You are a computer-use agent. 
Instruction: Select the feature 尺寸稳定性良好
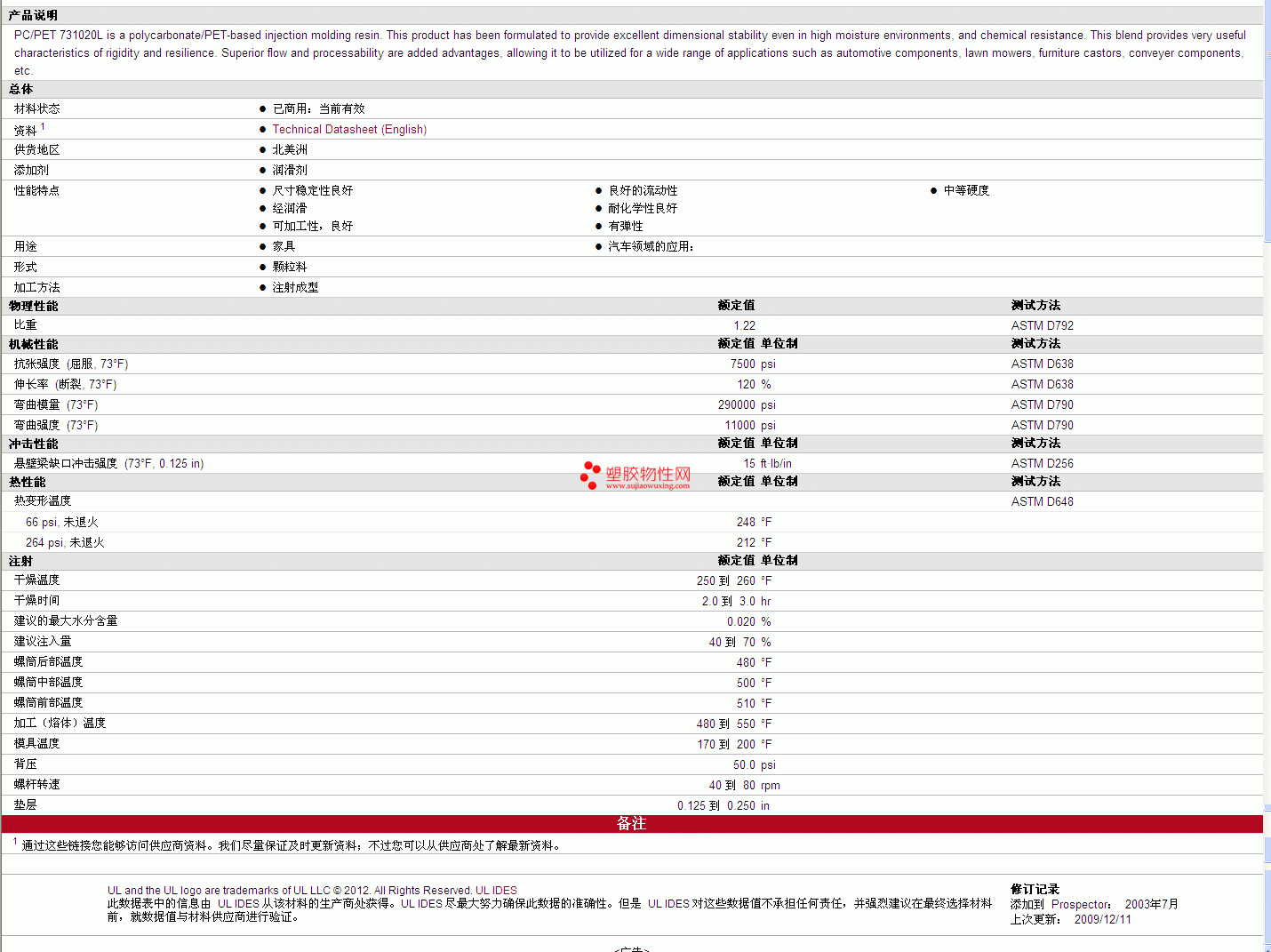tap(312, 190)
